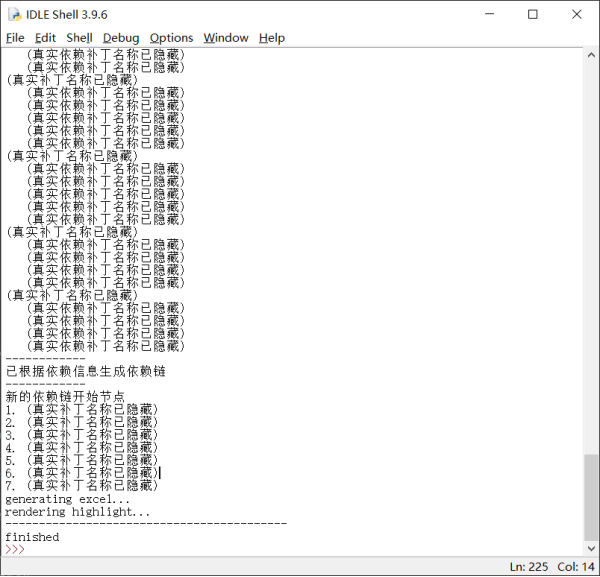This screenshot has height=577, width=600.
Task: Click the '新的依赖链开始节点' line
Action: click(65, 396)
